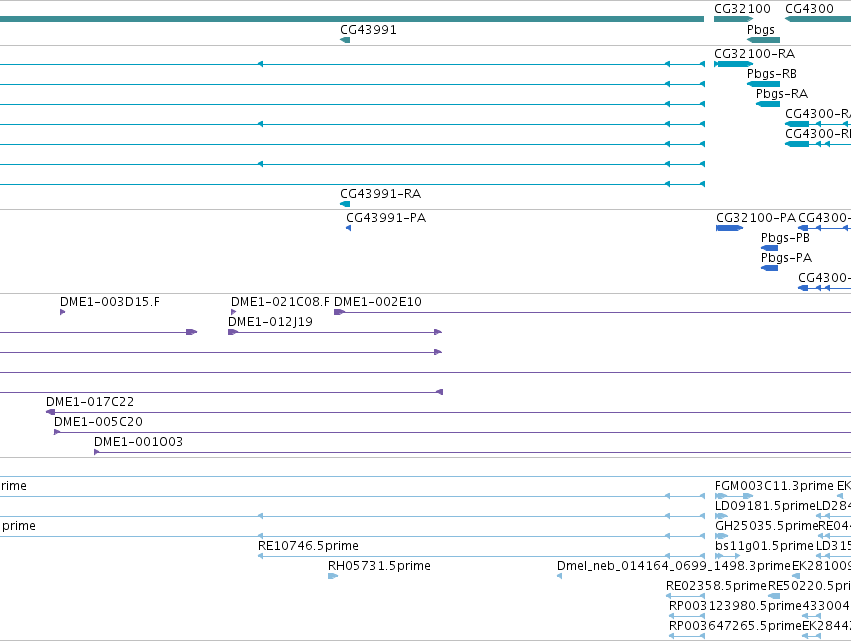The image size is (851, 641).
Task: Select the DME1-001O03 clone label
Action: (138, 442)
